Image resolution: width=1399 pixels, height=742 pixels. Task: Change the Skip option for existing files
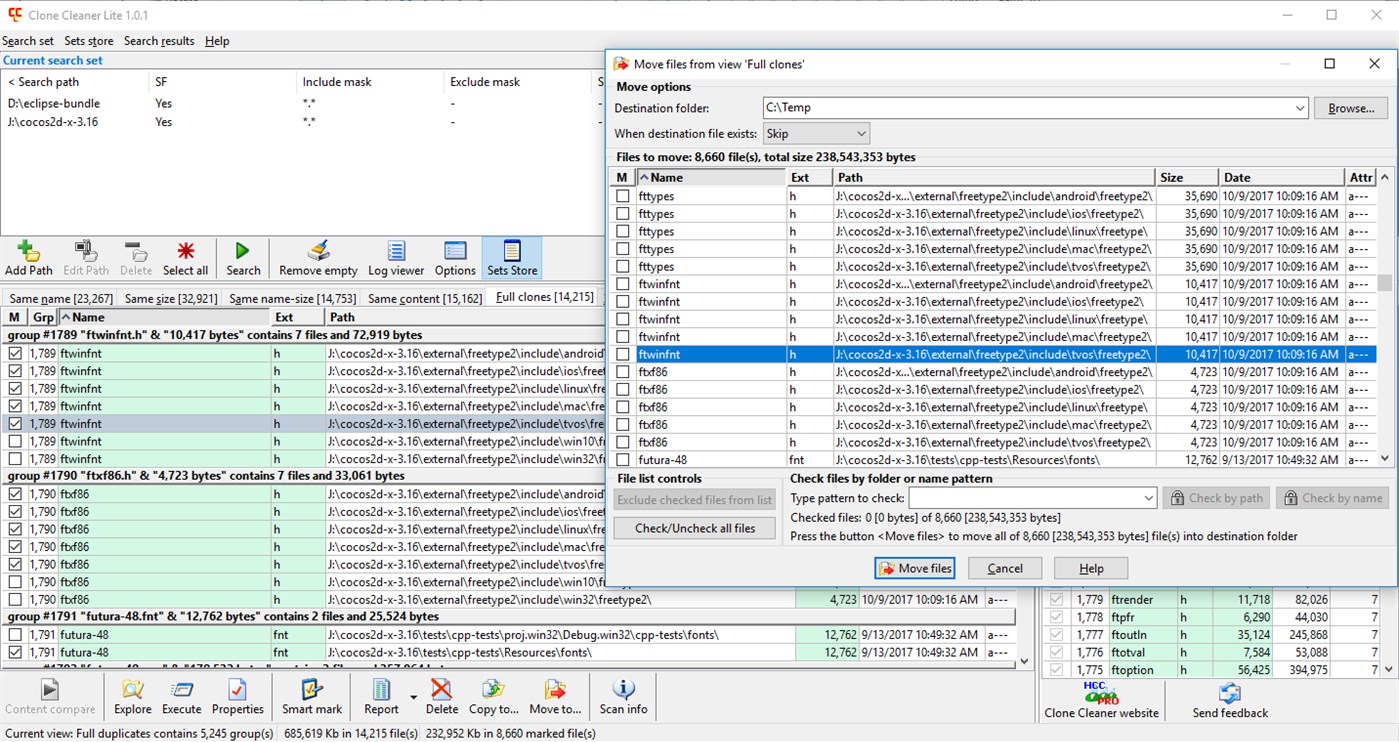(851, 132)
